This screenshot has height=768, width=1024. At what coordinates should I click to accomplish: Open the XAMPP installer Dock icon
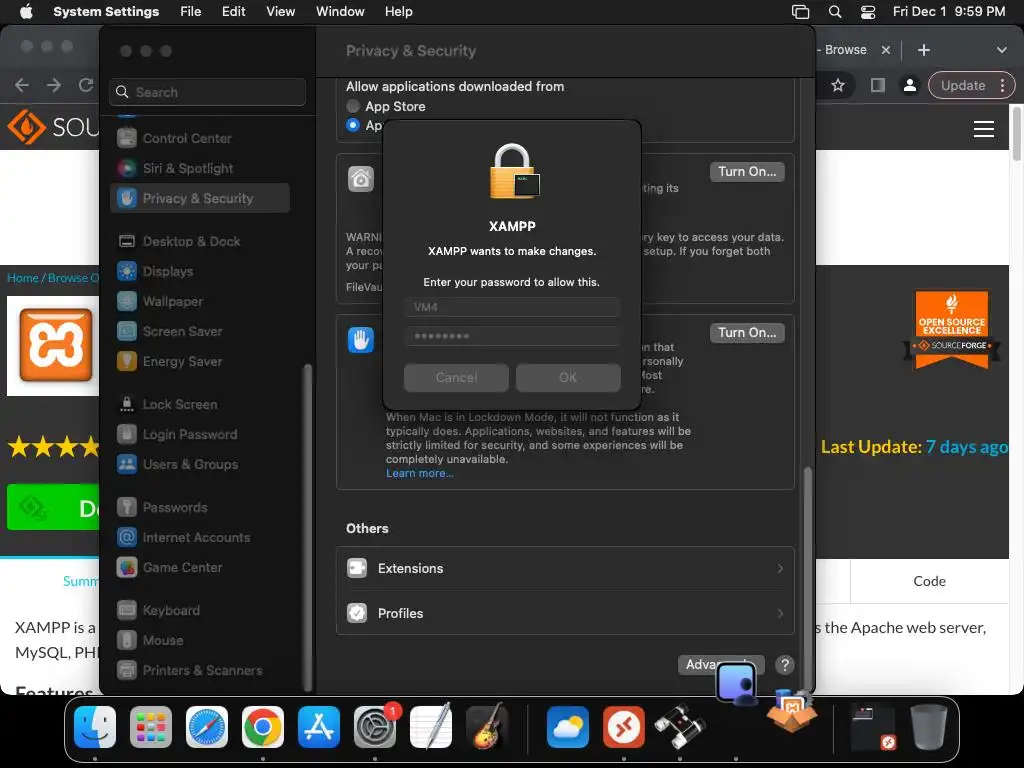pos(792,710)
